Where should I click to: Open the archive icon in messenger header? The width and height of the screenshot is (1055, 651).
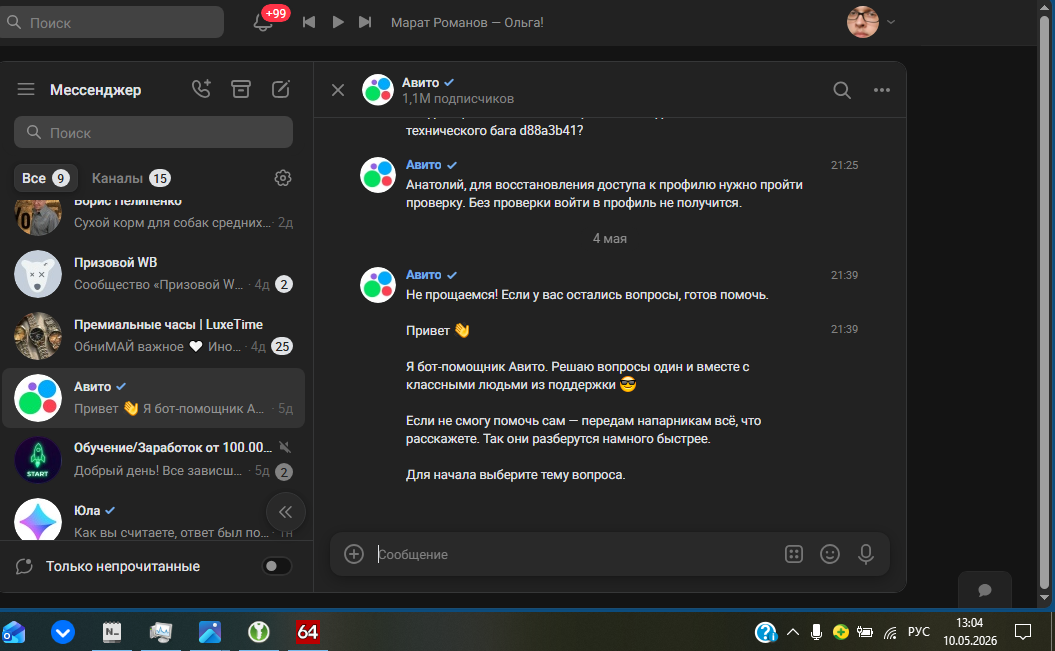(241, 89)
